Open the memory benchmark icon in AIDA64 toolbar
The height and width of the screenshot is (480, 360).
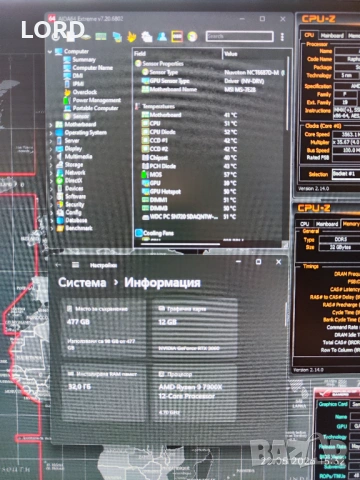[x=101, y=36]
